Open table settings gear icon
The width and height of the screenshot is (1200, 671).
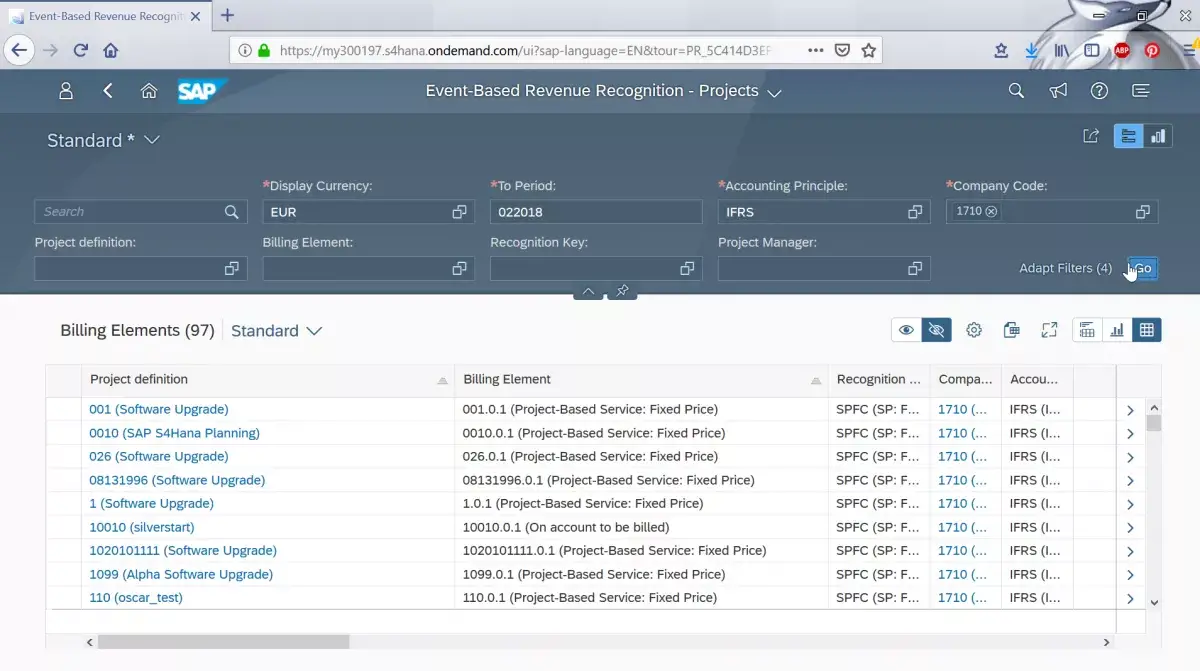coord(974,330)
